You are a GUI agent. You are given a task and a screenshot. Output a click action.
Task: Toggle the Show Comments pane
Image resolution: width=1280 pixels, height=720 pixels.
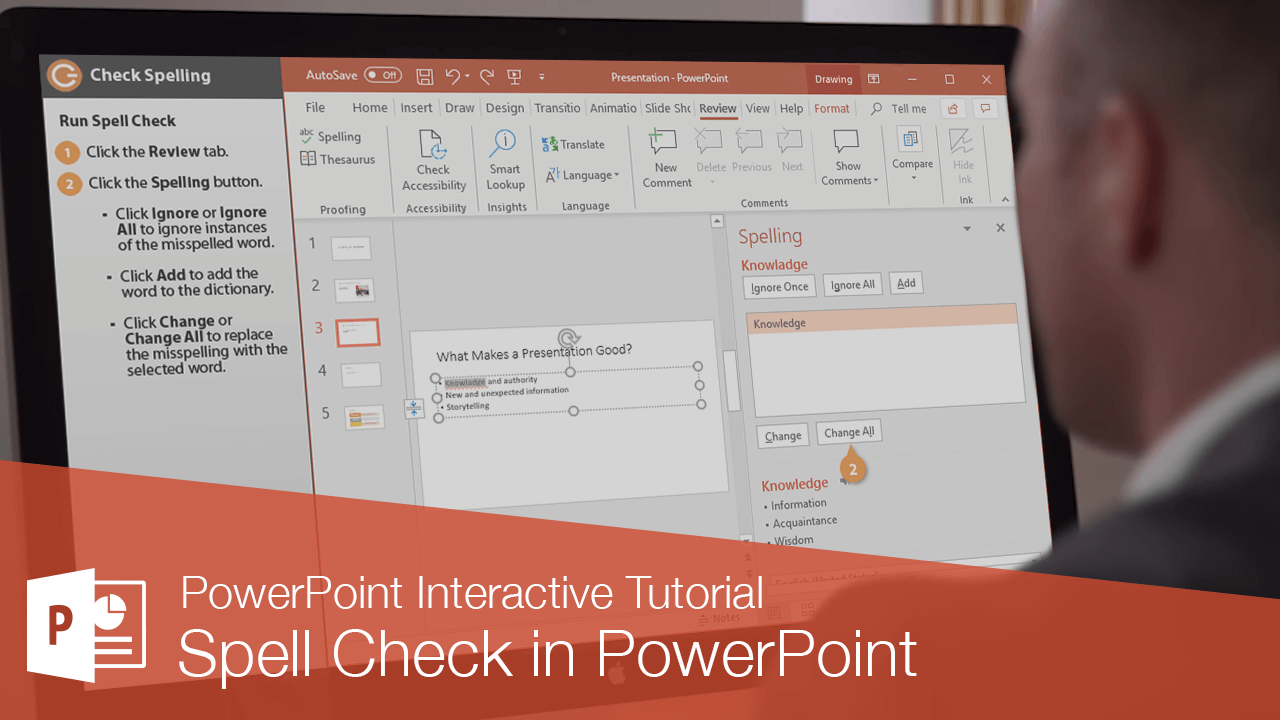click(847, 158)
